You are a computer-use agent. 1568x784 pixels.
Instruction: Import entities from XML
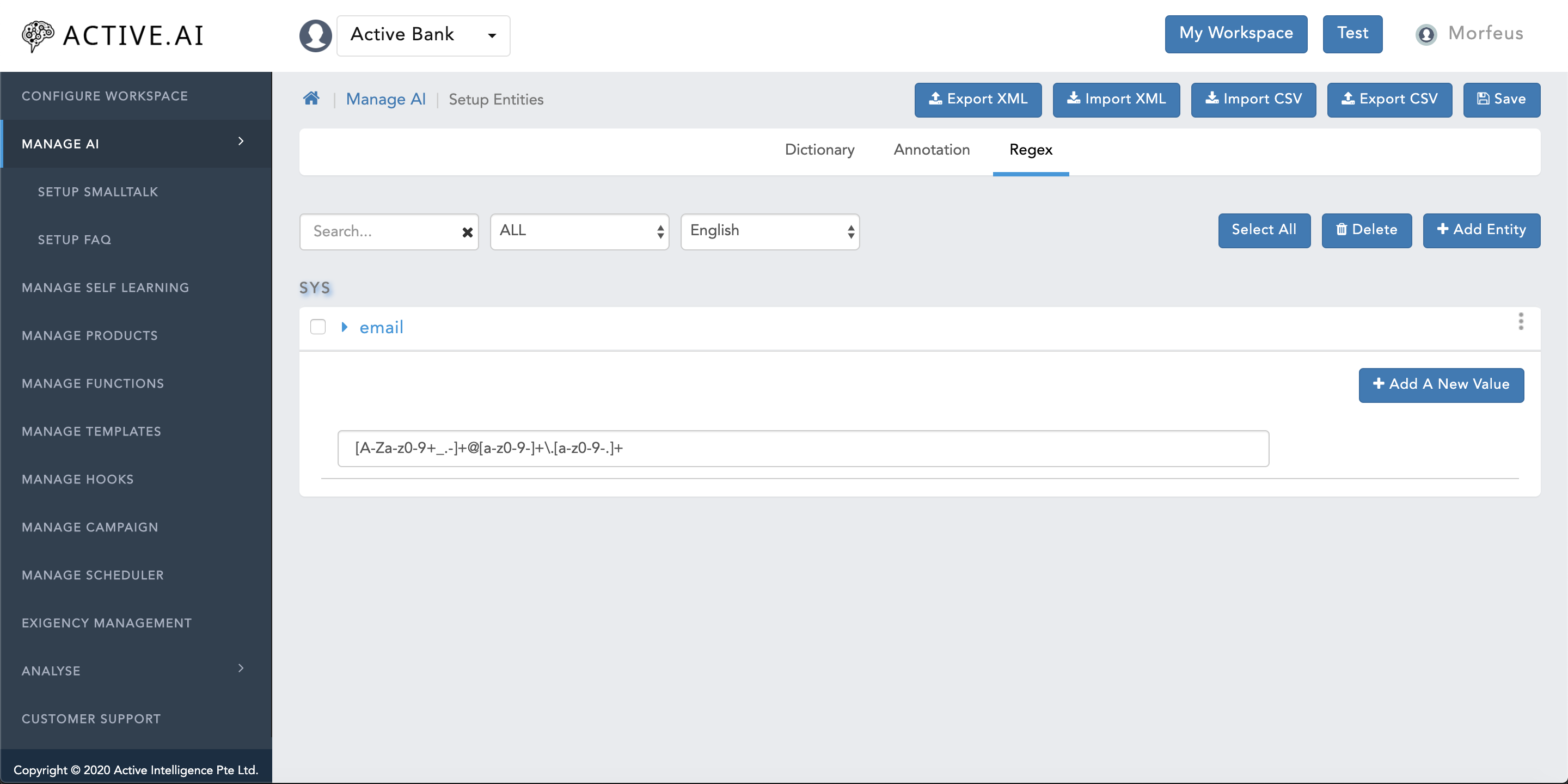click(x=1116, y=99)
